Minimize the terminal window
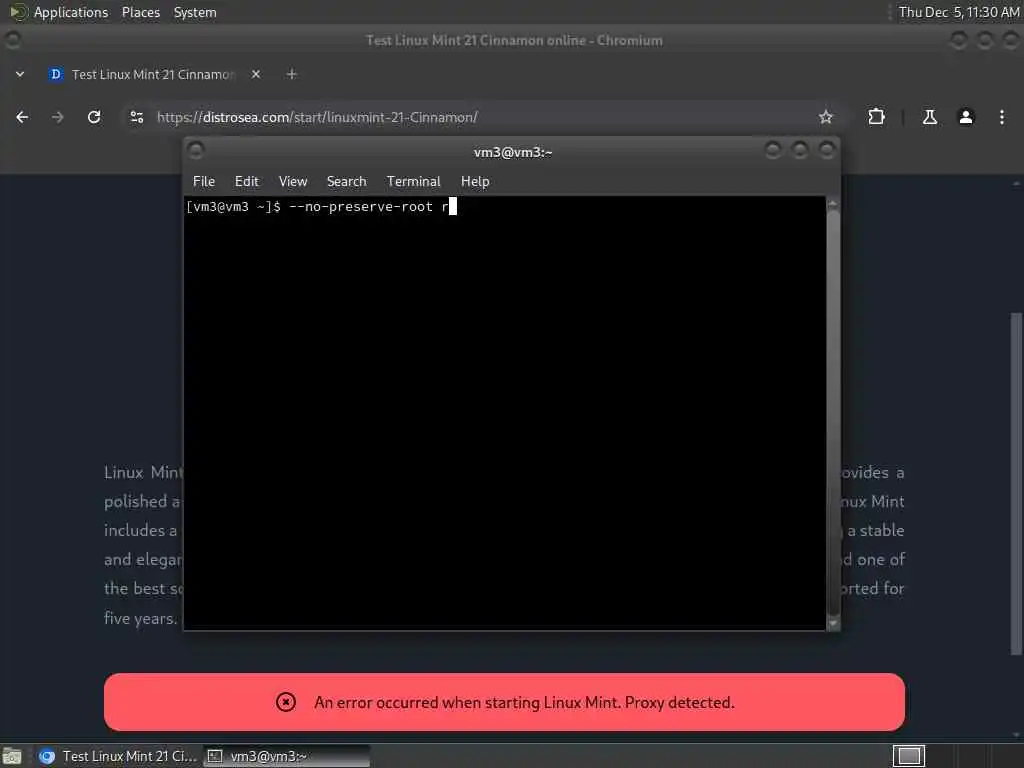Viewport: 1024px width, 768px height. (773, 151)
